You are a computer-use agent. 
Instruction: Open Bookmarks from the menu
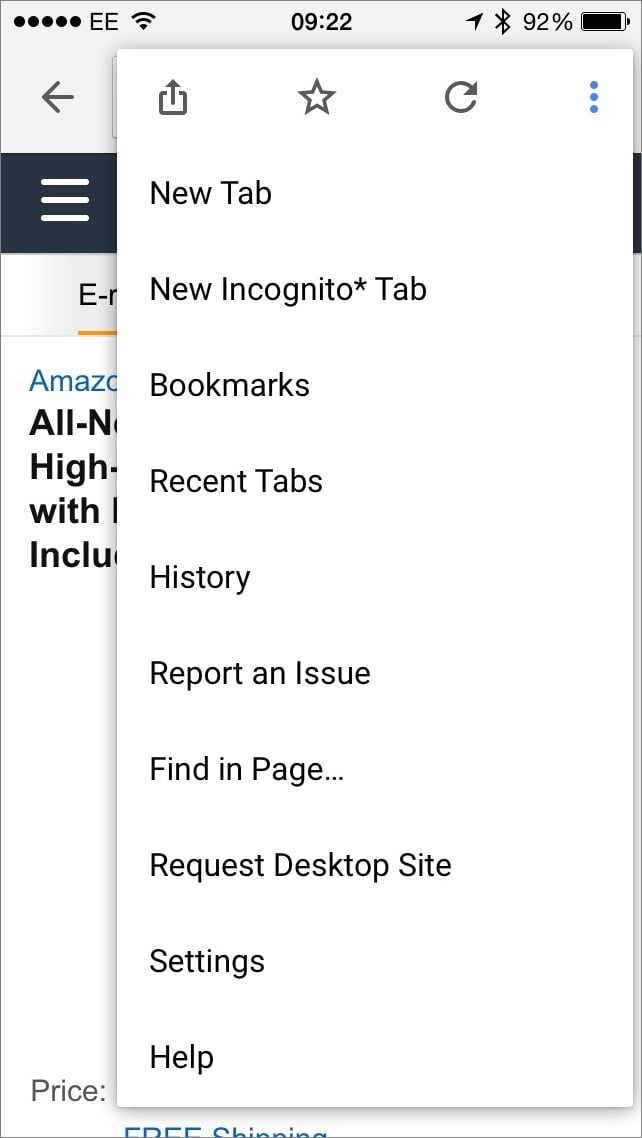click(x=230, y=385)
